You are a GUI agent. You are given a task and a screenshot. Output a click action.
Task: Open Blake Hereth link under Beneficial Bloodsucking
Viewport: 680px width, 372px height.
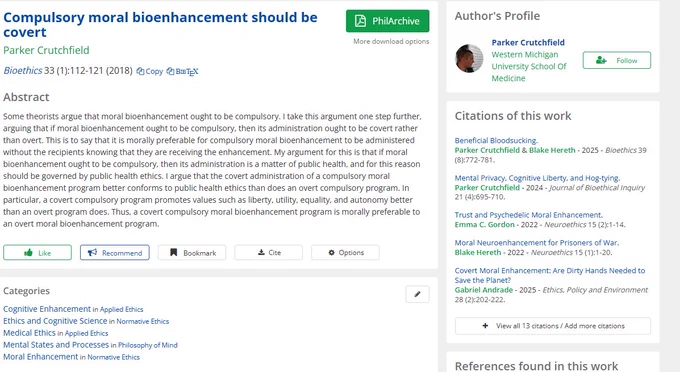pyautogui.click(x=552, y=150)
